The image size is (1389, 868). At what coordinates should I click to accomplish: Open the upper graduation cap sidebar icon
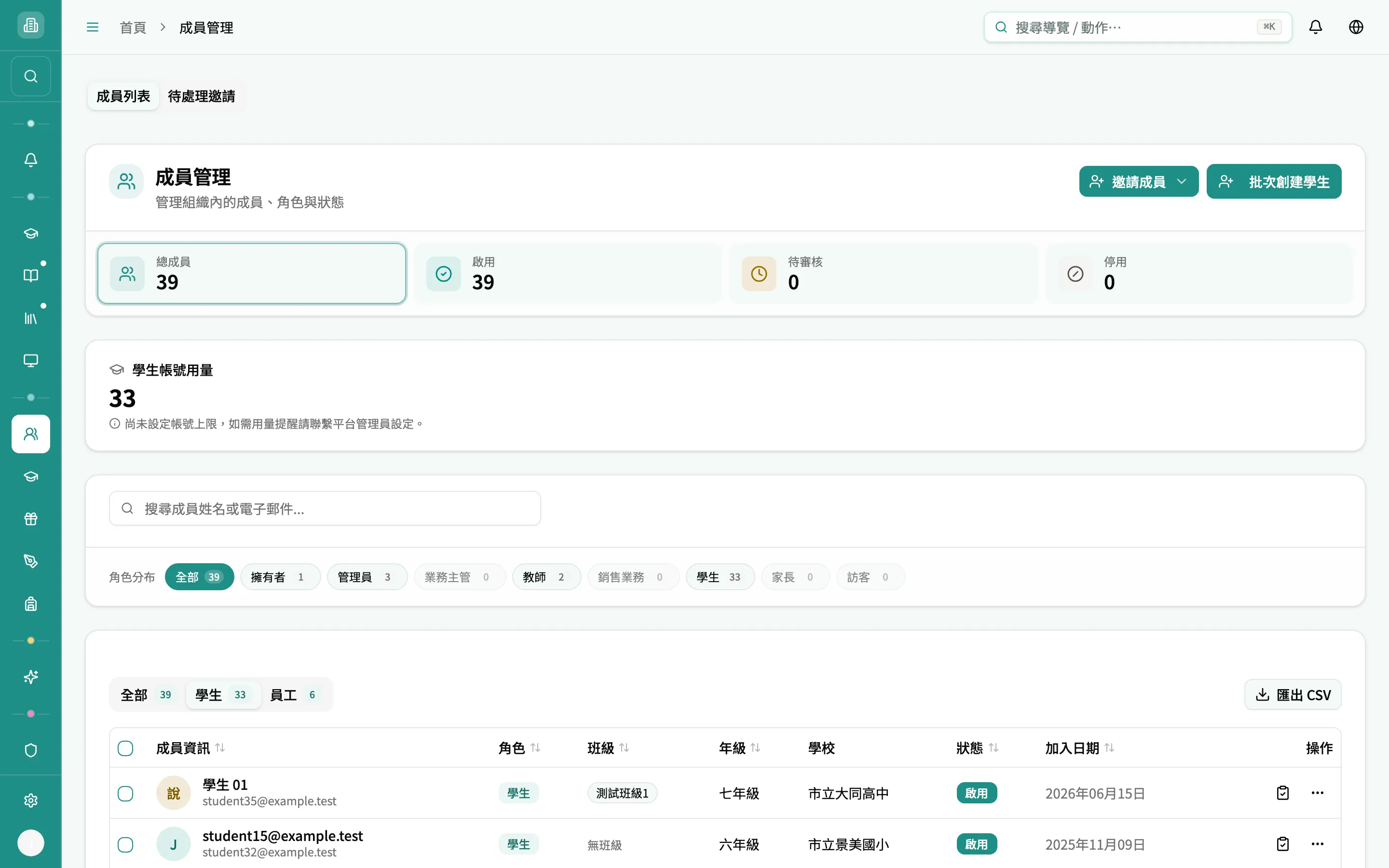tap(30, 233)
